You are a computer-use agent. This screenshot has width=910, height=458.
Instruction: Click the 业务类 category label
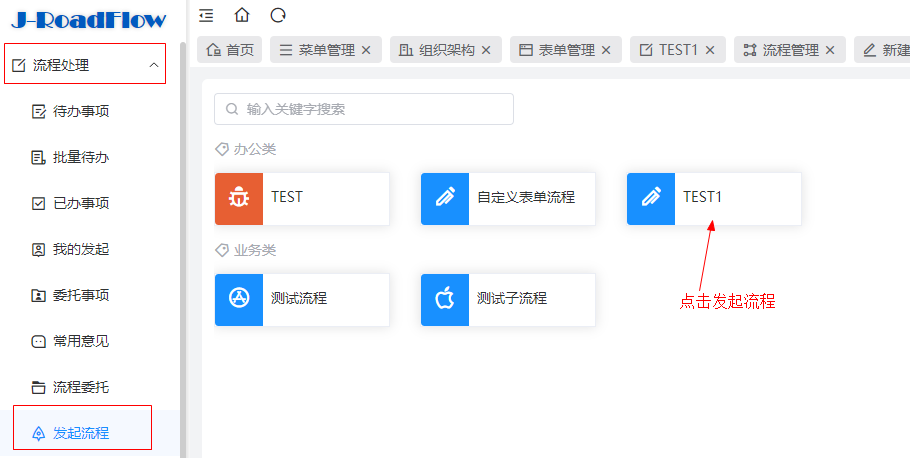(x=255, y=251)
